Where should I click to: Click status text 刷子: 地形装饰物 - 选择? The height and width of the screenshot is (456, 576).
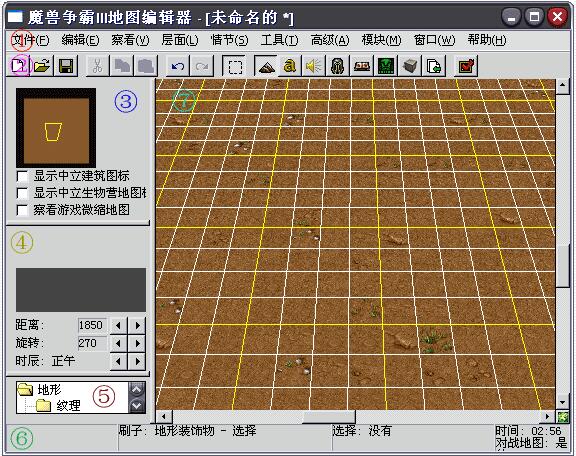point(187,431)
